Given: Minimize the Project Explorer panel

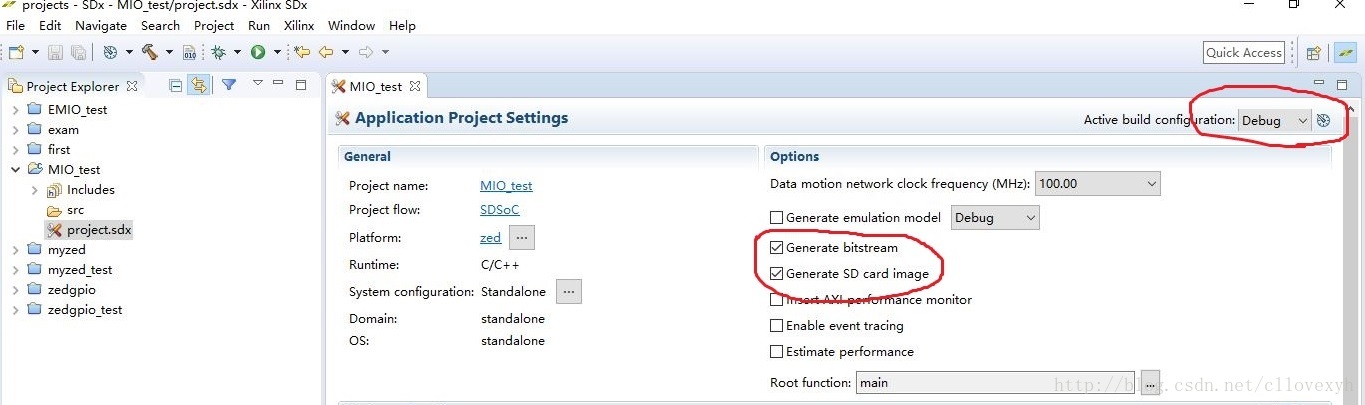Looking at the screenshot, I should pyautogui.click(x=278, y=84).
